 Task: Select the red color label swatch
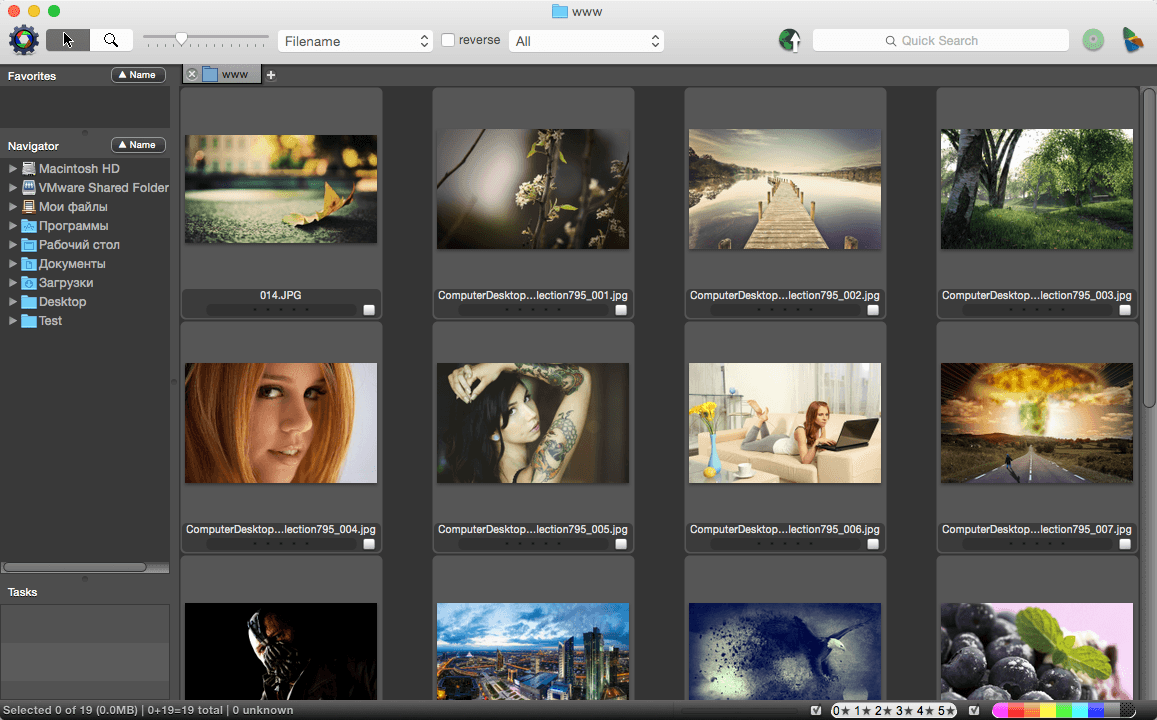click(x=1018, y=710)
